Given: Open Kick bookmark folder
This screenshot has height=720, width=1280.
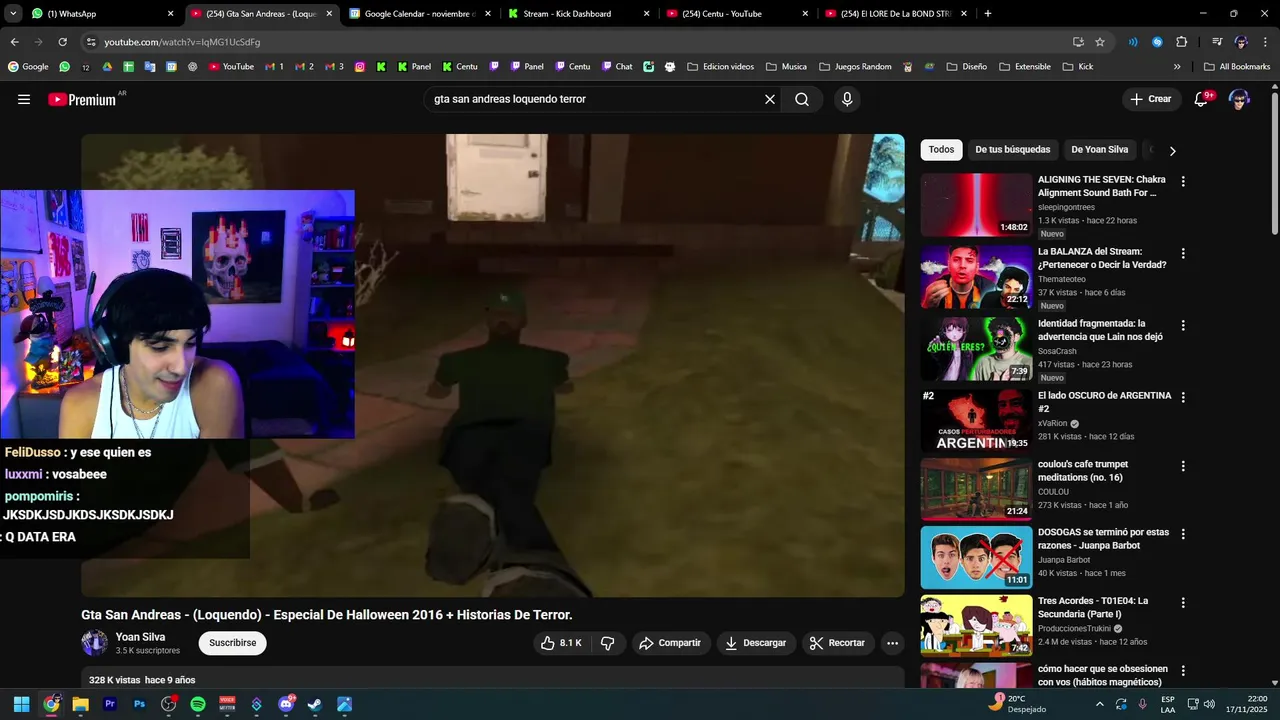Looking at the screenshot, I should tap(1078, 67).
